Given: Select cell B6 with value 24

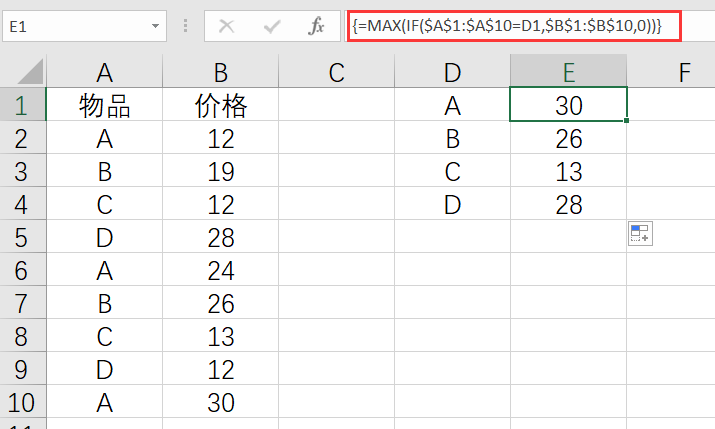Looking at the screenshot, I should (221, 269).
